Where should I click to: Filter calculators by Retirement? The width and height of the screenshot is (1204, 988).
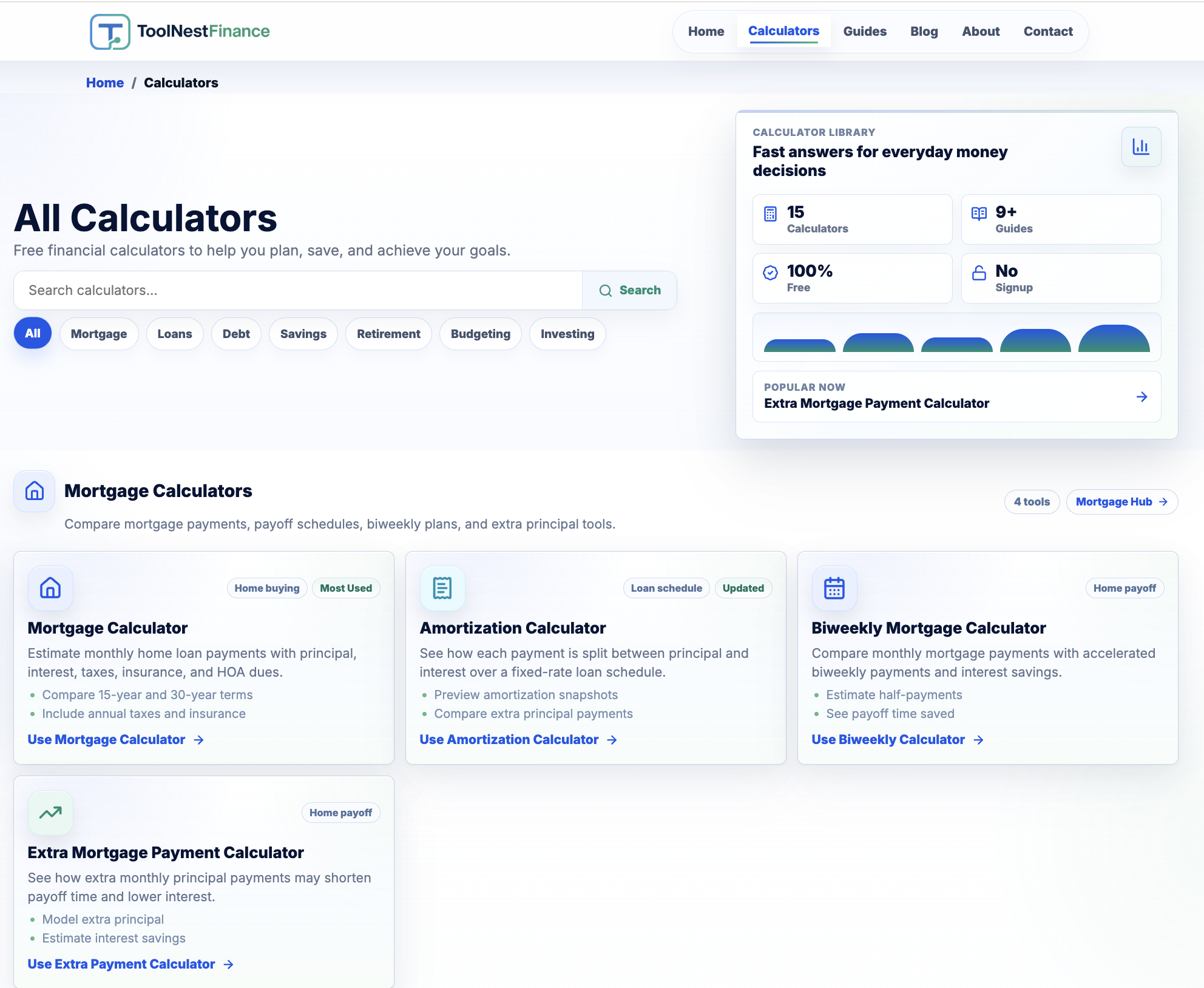pos(388,334)
